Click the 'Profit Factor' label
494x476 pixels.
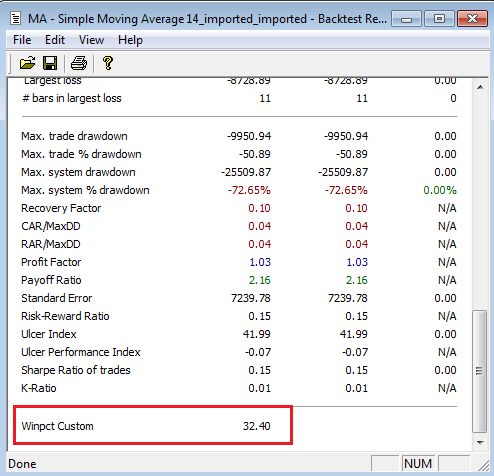pyautogui.click(x=51, y=262)
